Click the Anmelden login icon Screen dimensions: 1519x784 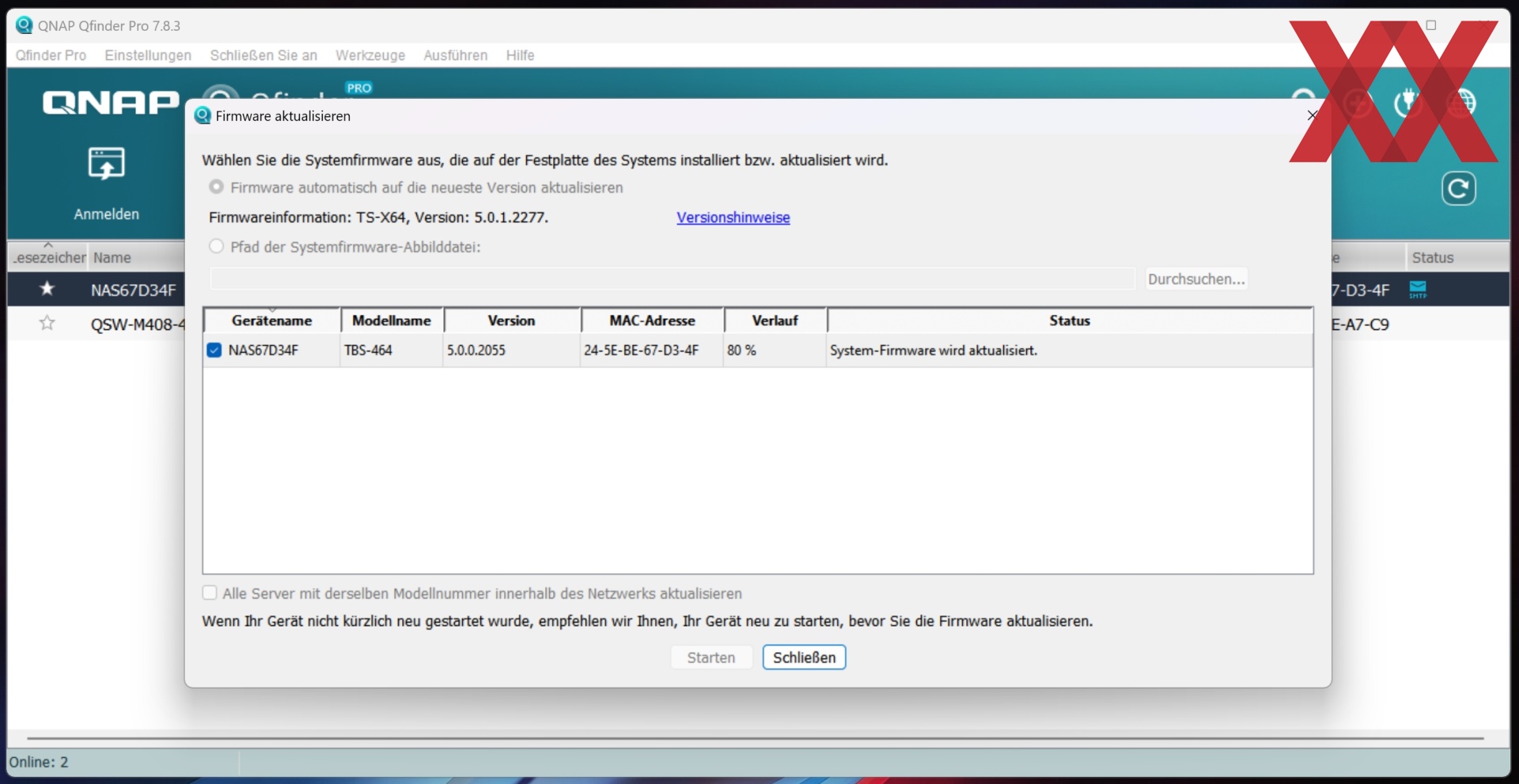pyautogui.click(x=106, y=164)
